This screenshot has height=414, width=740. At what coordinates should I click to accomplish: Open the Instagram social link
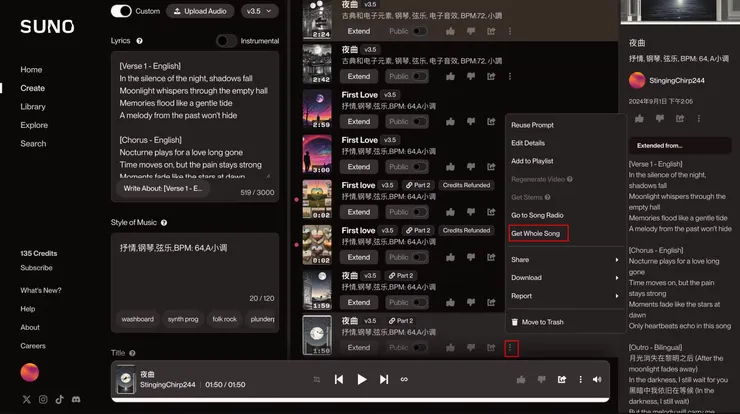43,399
